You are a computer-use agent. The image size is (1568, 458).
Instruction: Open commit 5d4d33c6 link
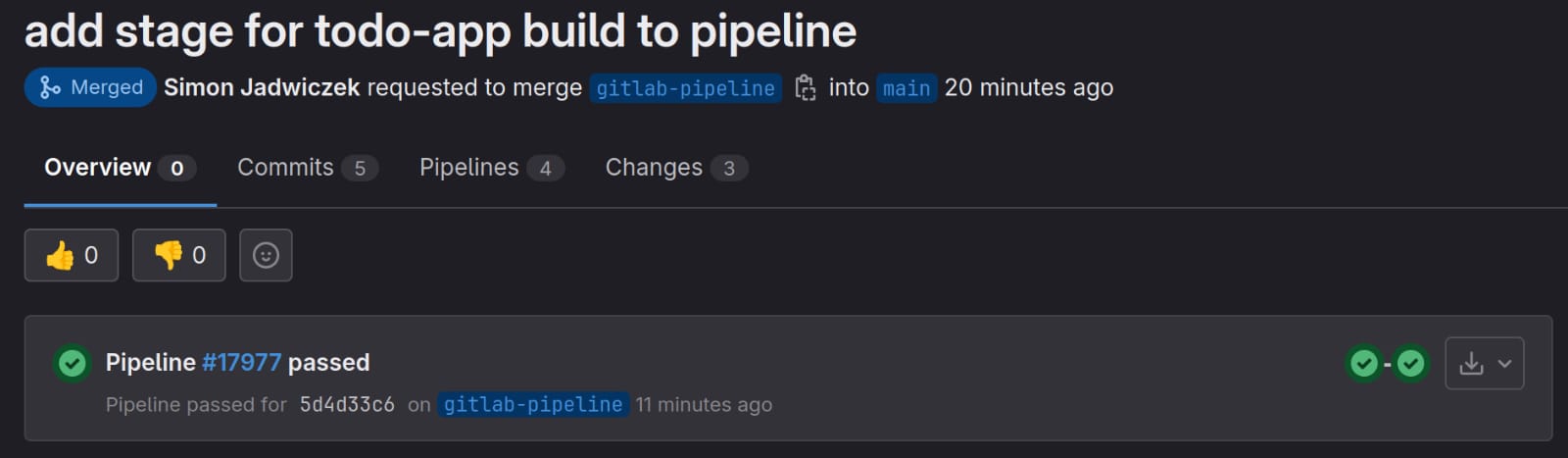(x=347, y=404)
